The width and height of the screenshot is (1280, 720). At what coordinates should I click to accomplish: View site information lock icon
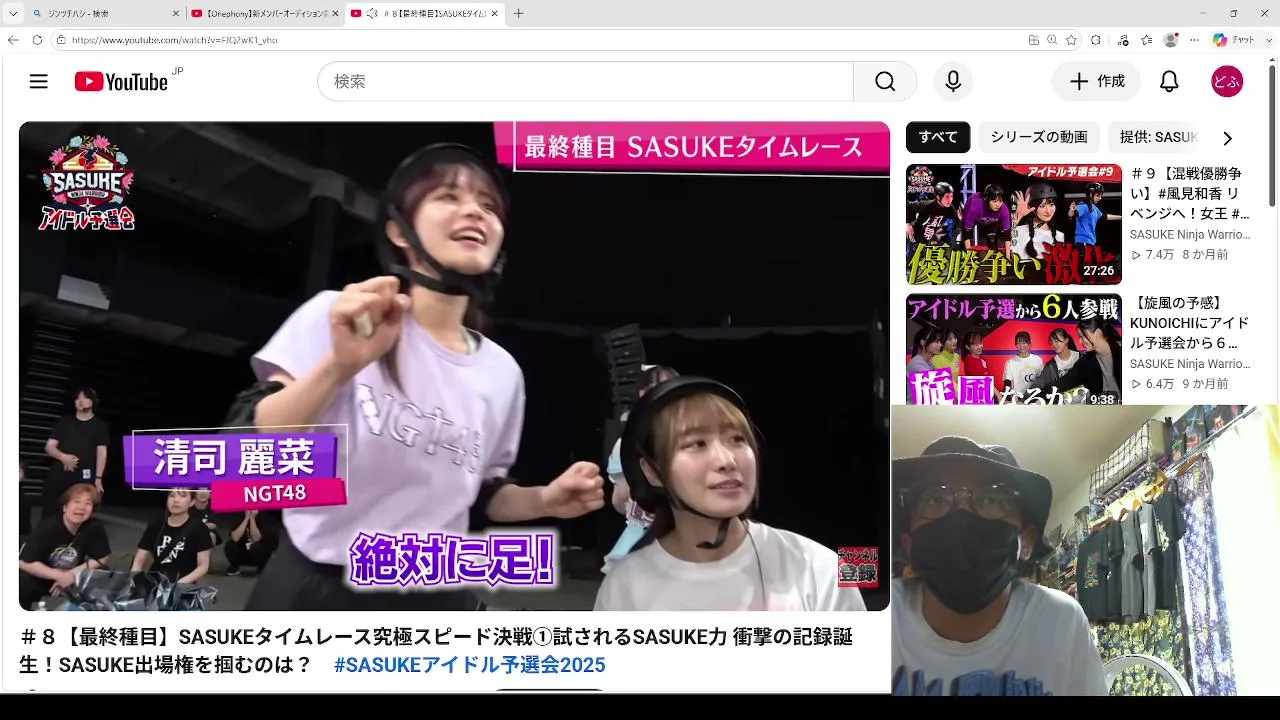61,40
